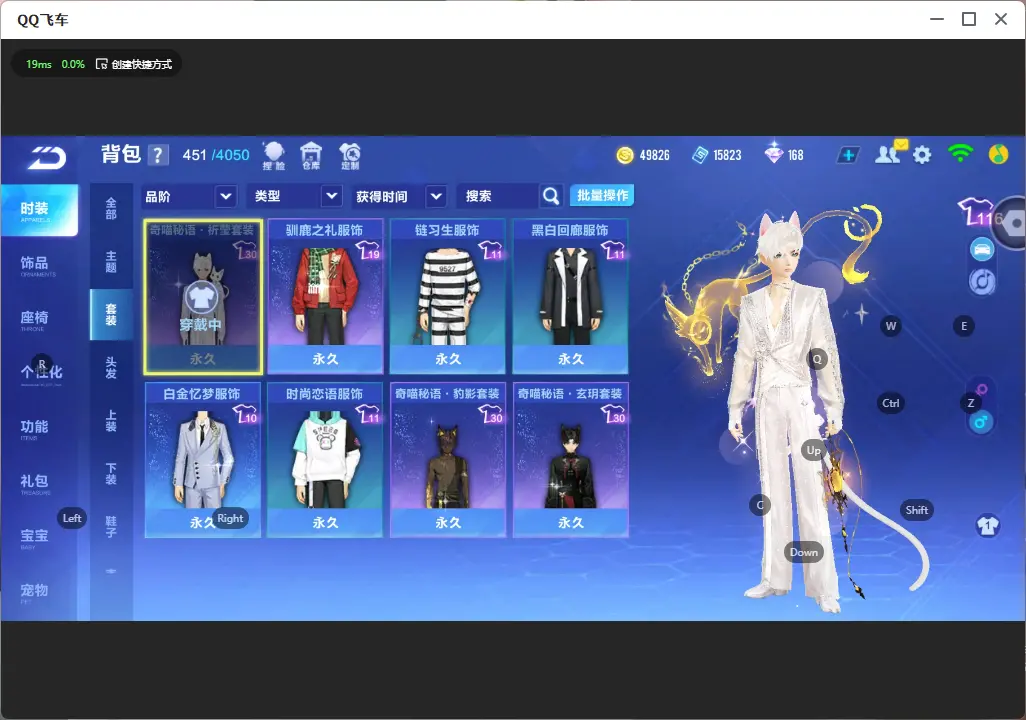
Task: Check the green Wi-Fi signal icon
Action: coord(960,154)
